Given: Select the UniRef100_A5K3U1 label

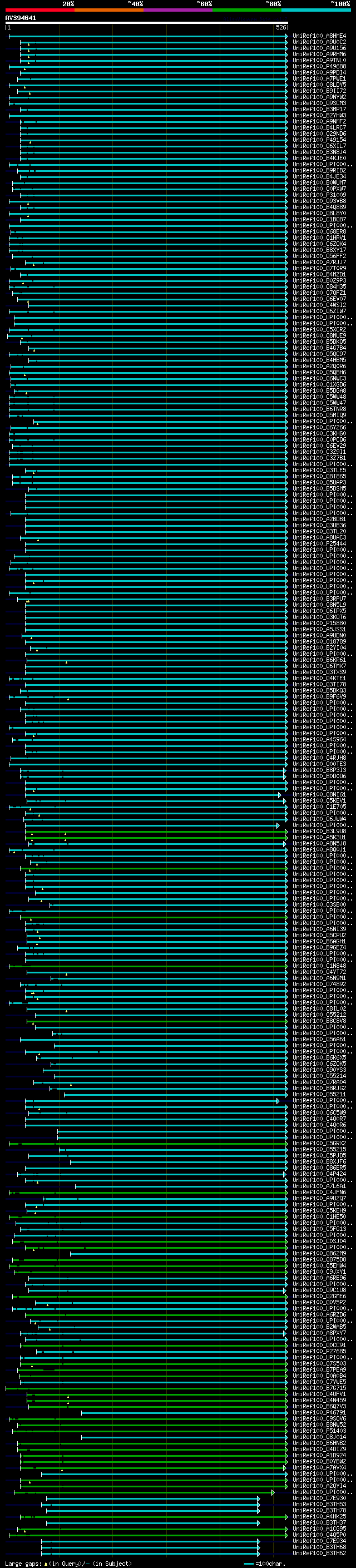Looking at the screenshot, I should (x=319, y=838).
